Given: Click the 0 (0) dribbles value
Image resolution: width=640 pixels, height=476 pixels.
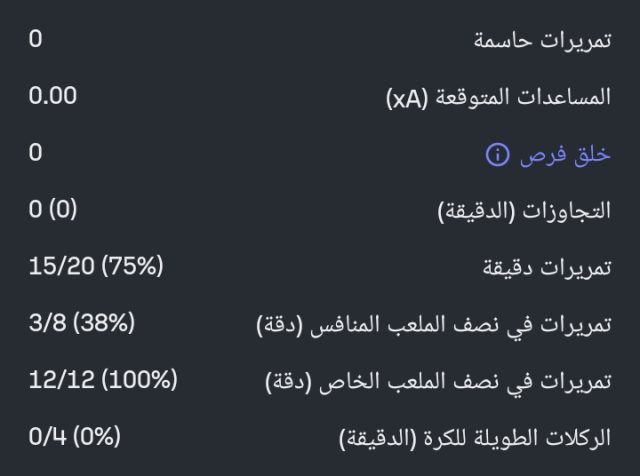Looking at the screenshot, I should coord(52,212).
